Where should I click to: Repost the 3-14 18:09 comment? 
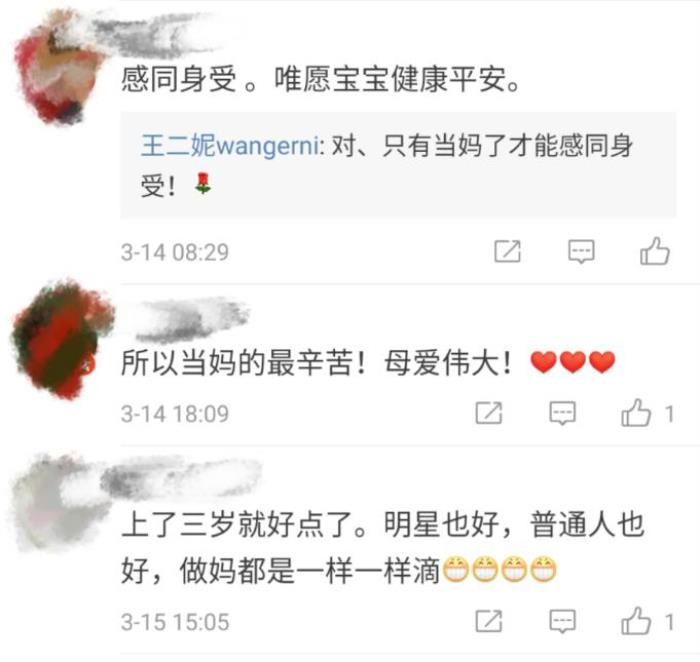489,413
